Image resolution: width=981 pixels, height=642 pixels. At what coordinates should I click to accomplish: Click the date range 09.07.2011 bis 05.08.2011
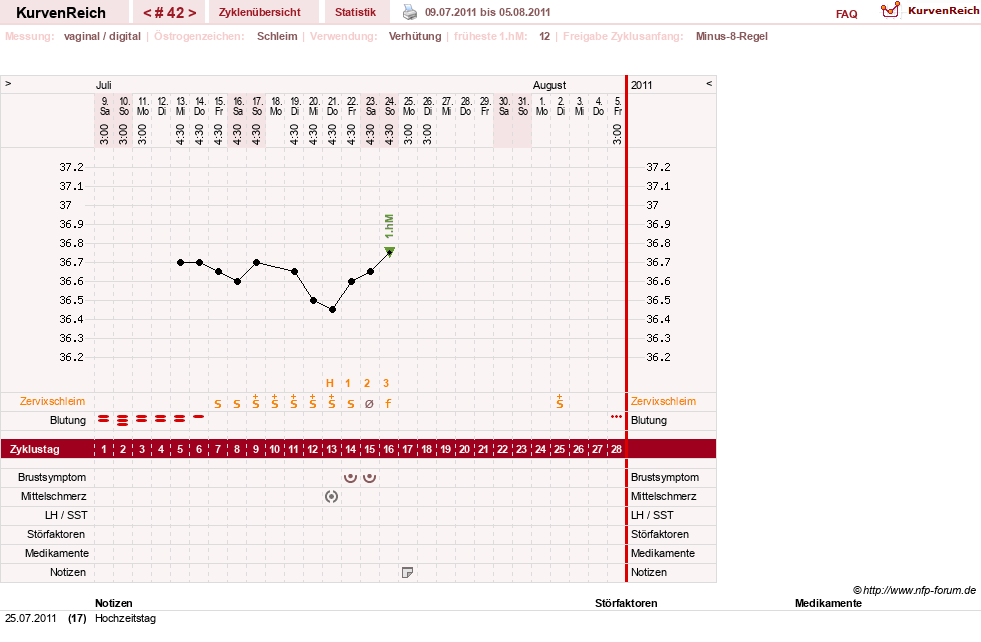click(x=487, y=12)
